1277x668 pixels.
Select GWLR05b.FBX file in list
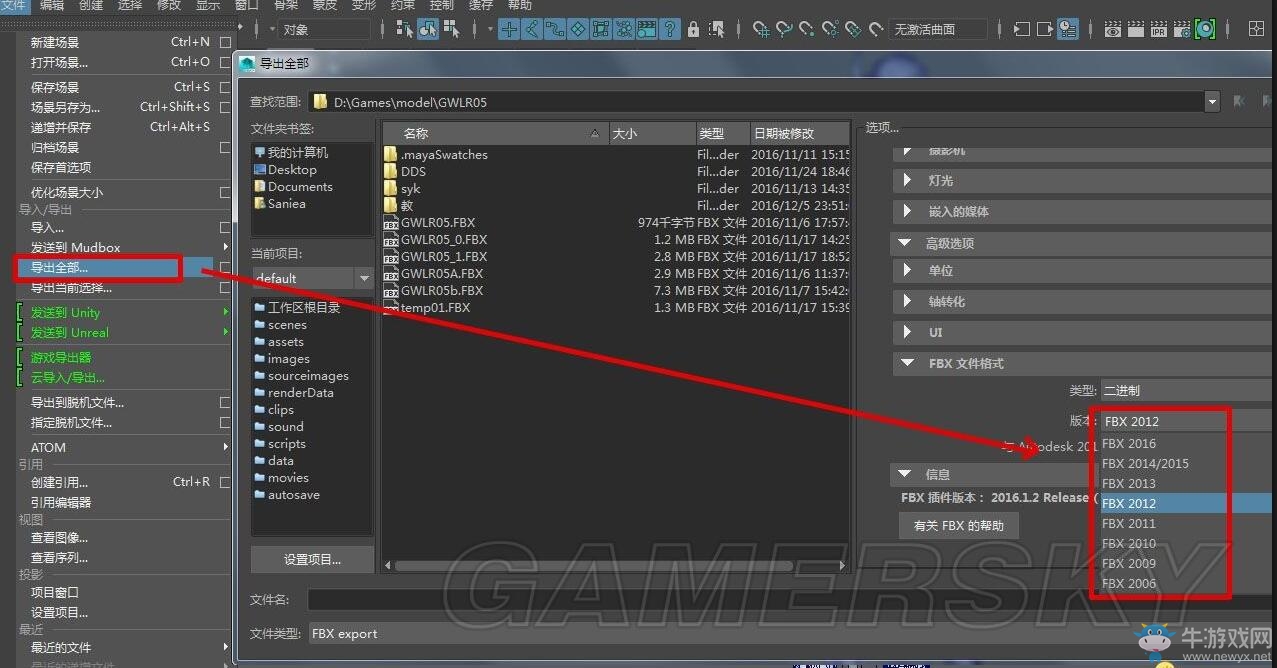point(442,291)
